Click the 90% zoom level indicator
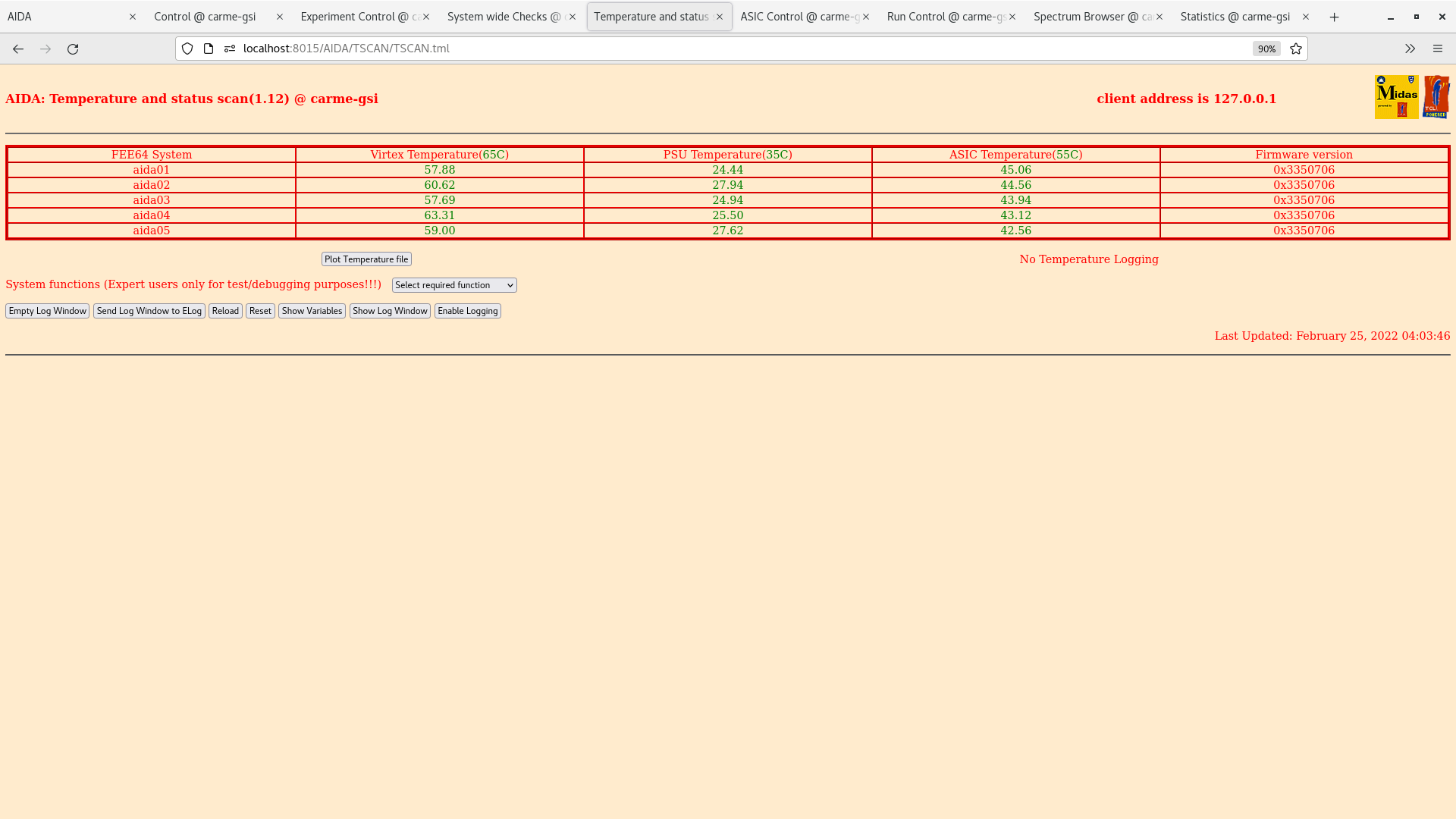1456x819 pixels. pos(1266,49)
